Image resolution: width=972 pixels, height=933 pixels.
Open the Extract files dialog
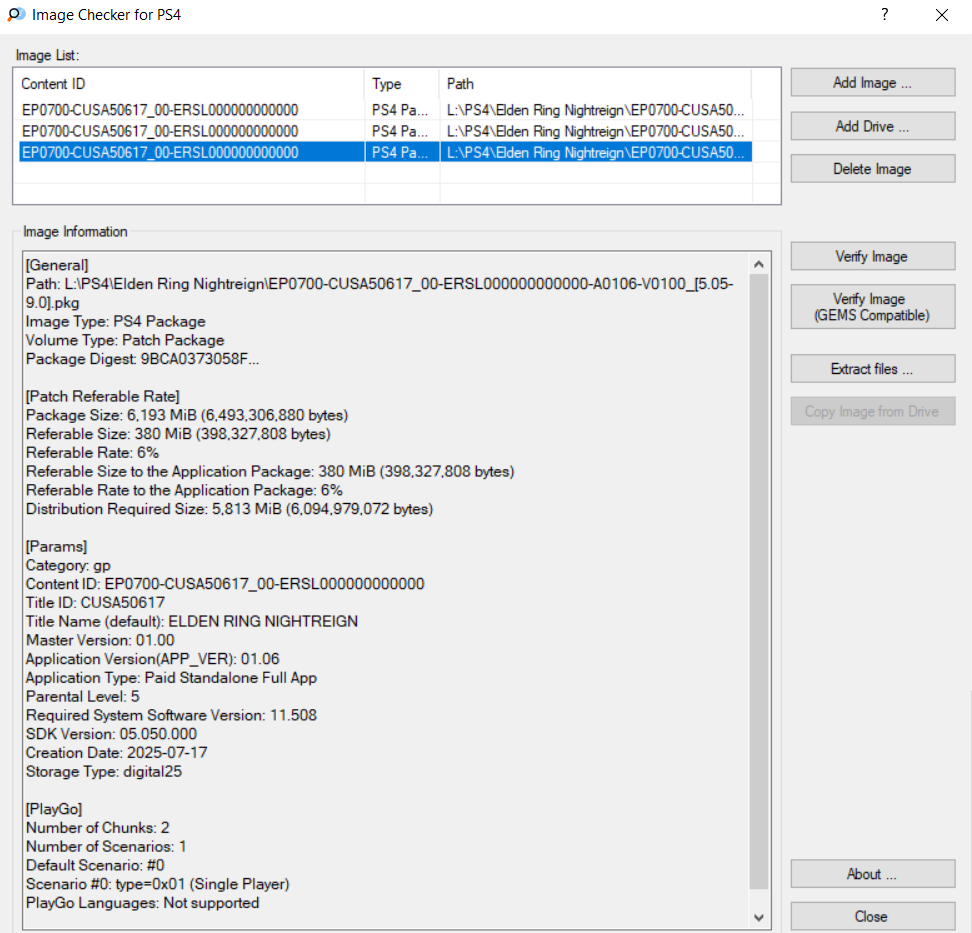pos(872,369)
